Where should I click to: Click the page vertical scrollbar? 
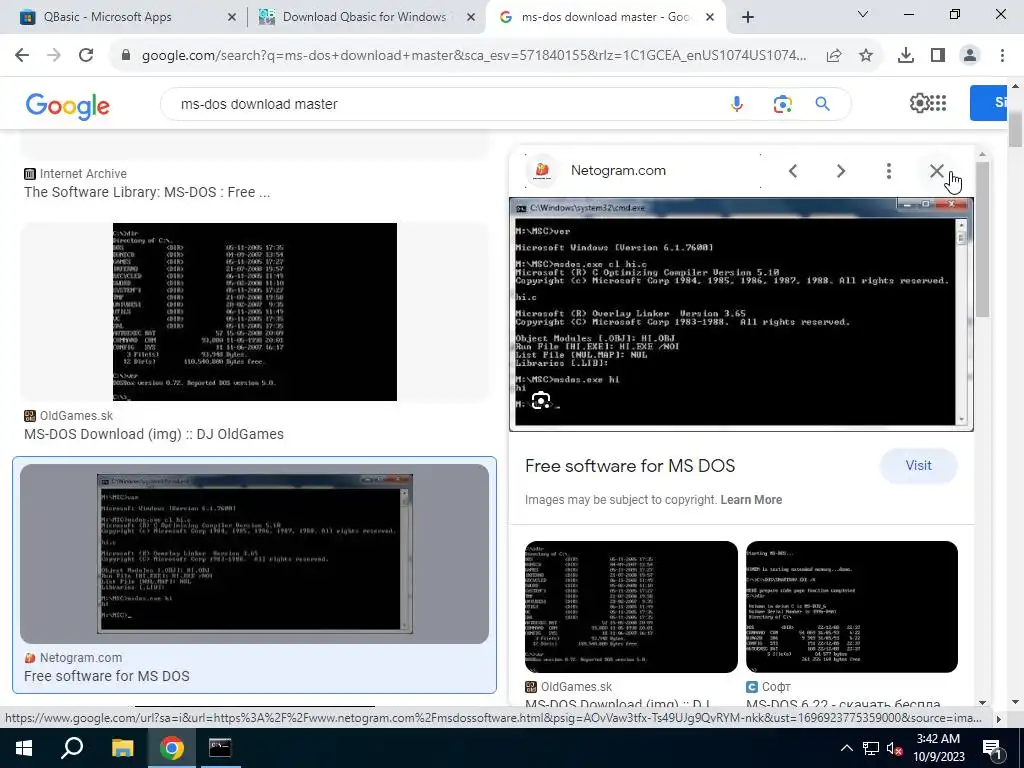[x=1016, y=129]
